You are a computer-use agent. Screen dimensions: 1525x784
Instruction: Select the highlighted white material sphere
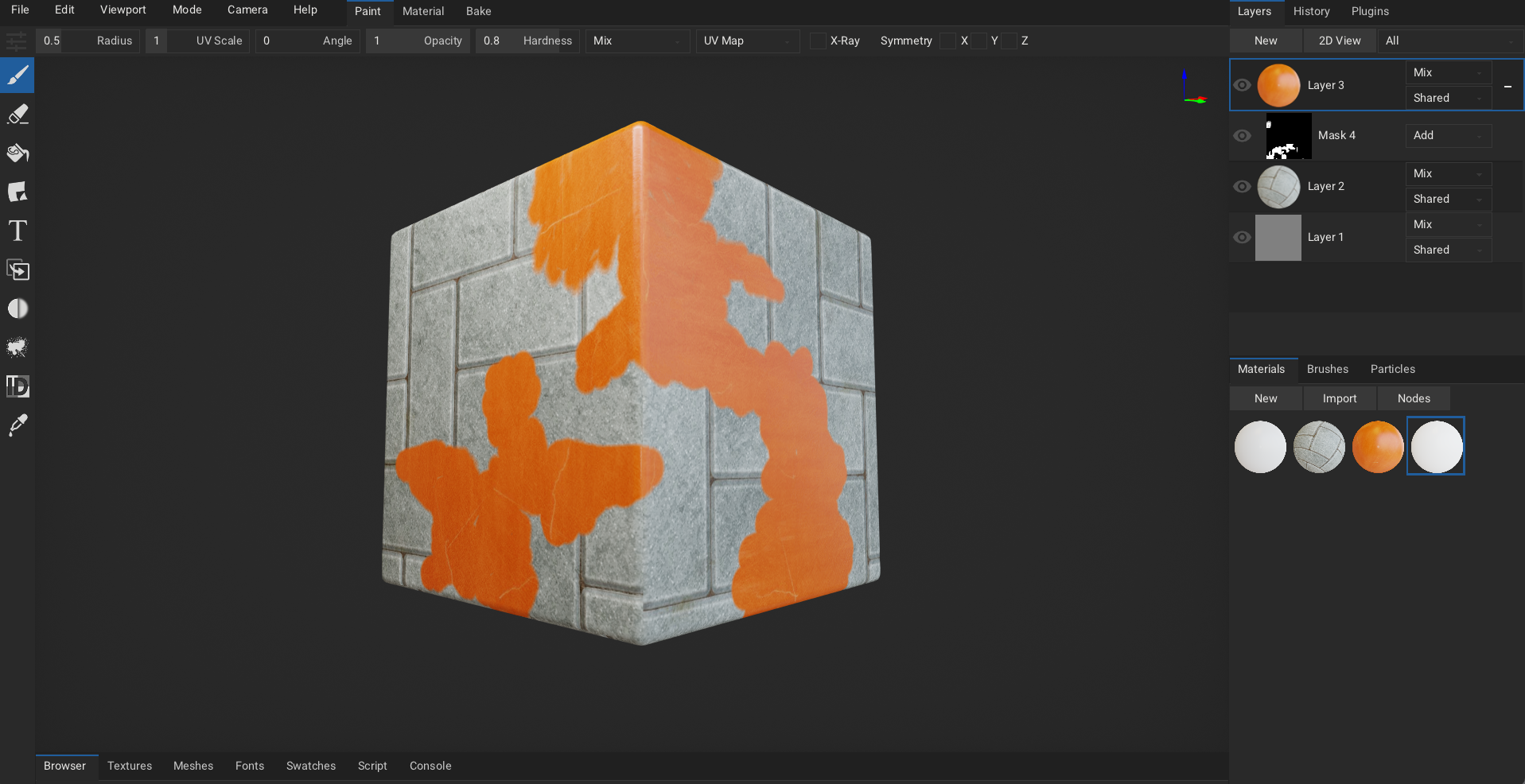point(1437,447)
